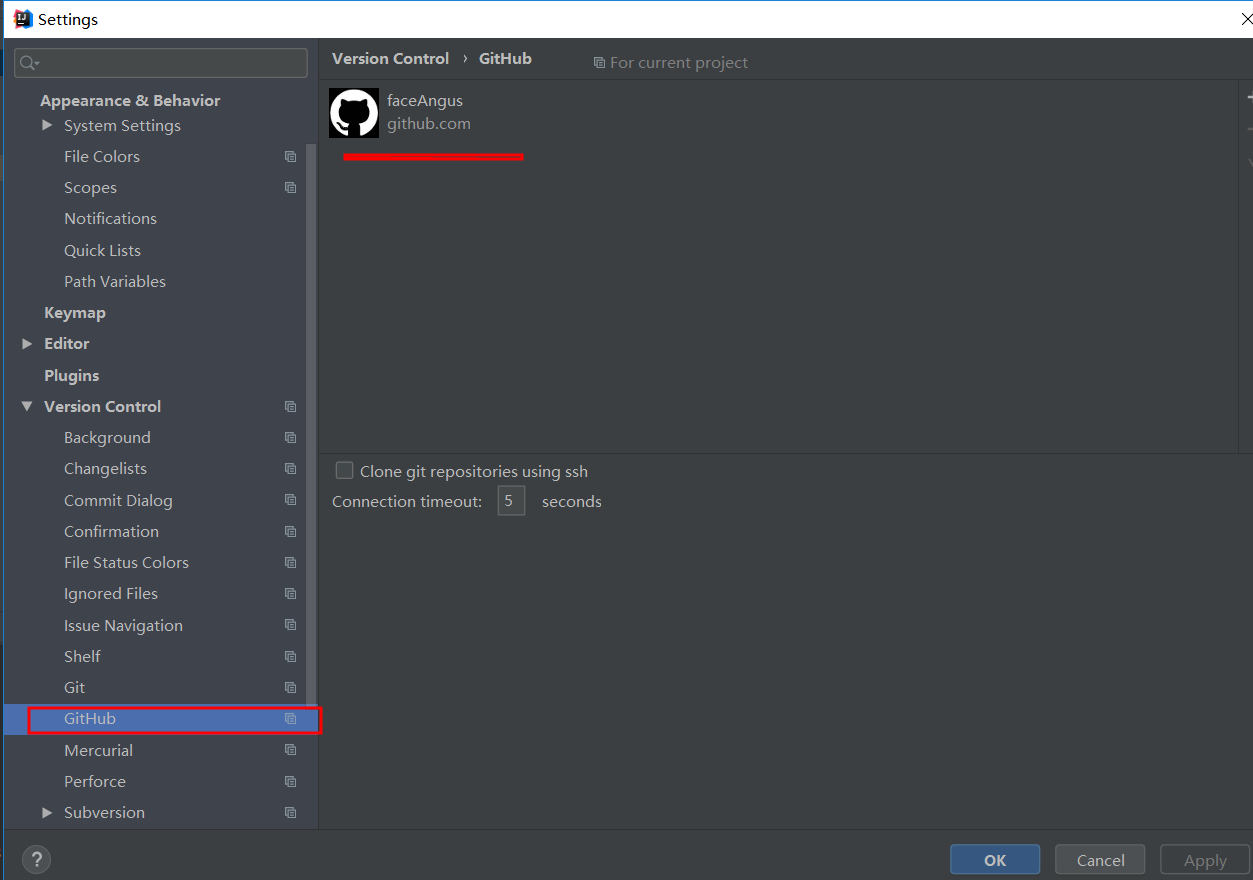Click the settings tree vertical scrollbar
Screen dimensions: 1253x880
(311, 425)
